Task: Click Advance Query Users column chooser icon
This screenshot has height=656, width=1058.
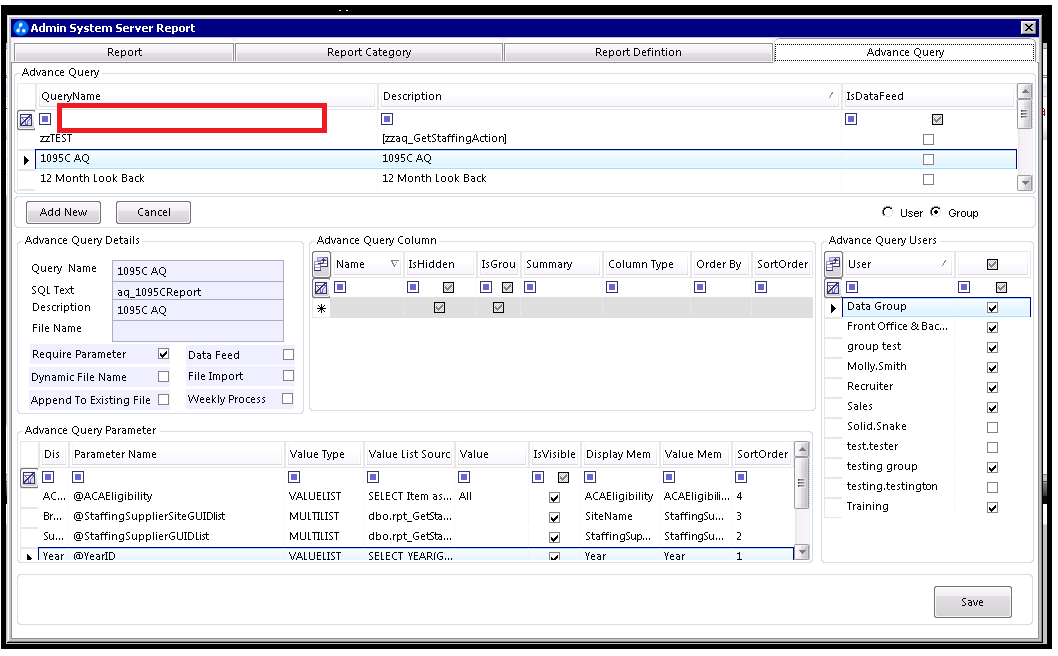Action: click(x=833, y=264)
